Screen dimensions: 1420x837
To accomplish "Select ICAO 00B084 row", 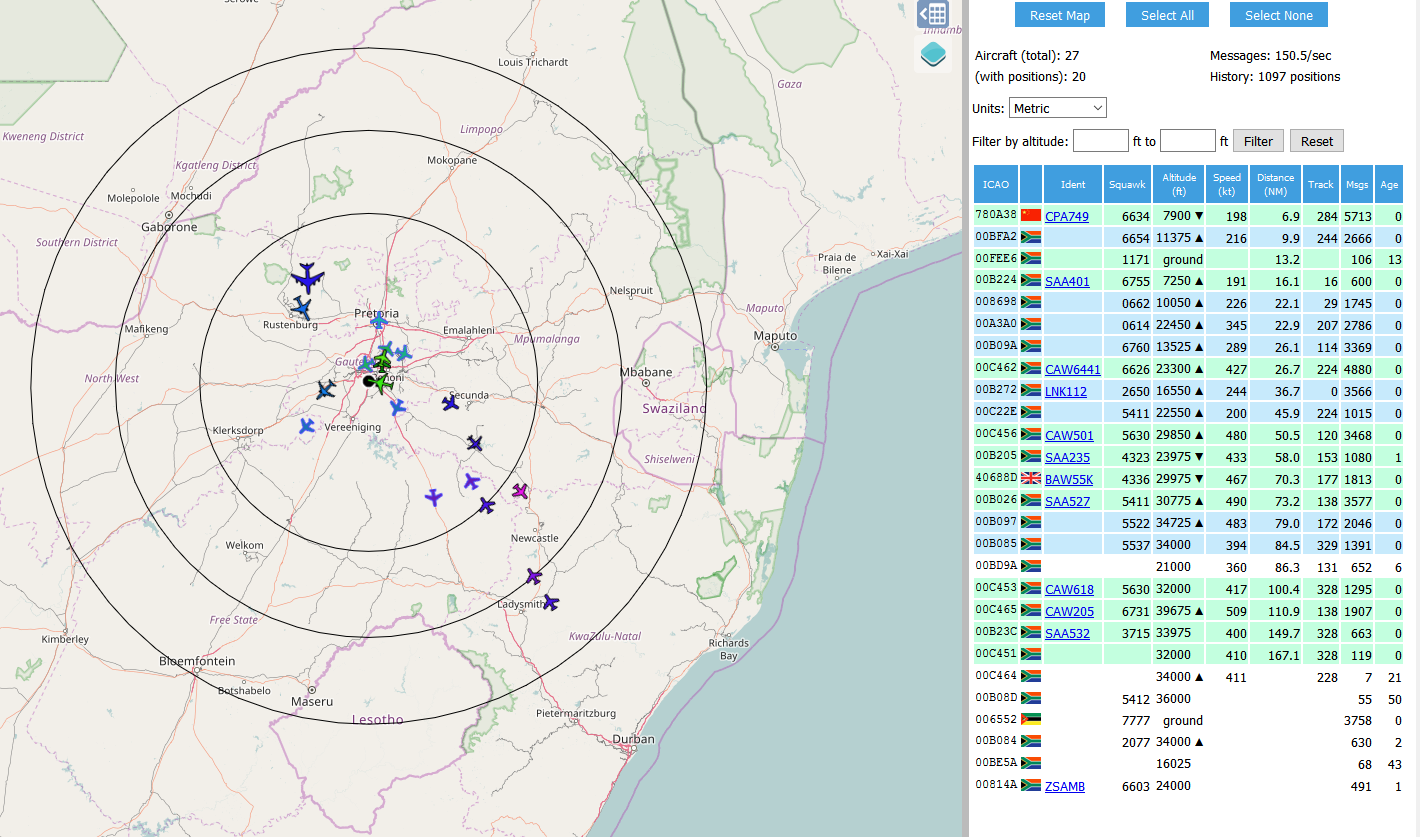I will point(1188,742).
